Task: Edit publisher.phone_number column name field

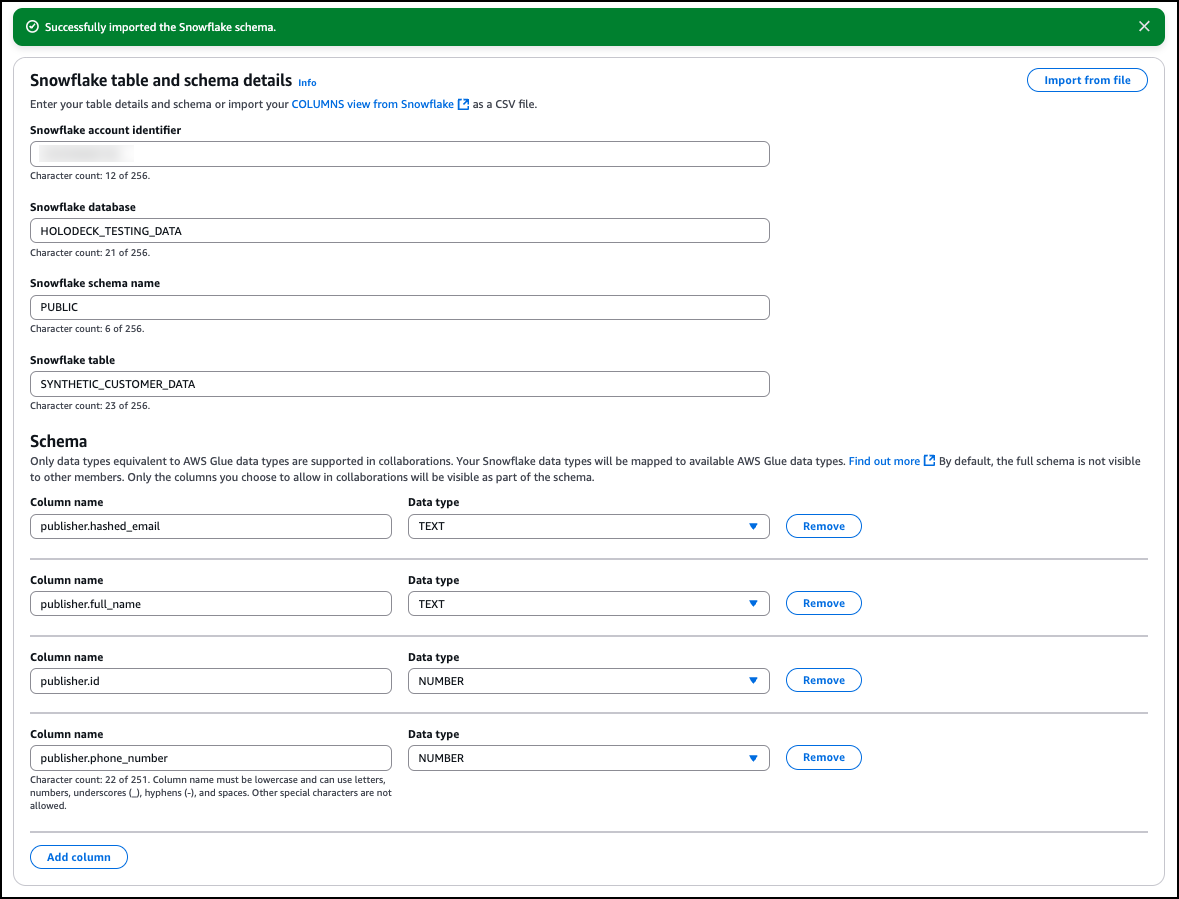Action: tap(211, 758)
